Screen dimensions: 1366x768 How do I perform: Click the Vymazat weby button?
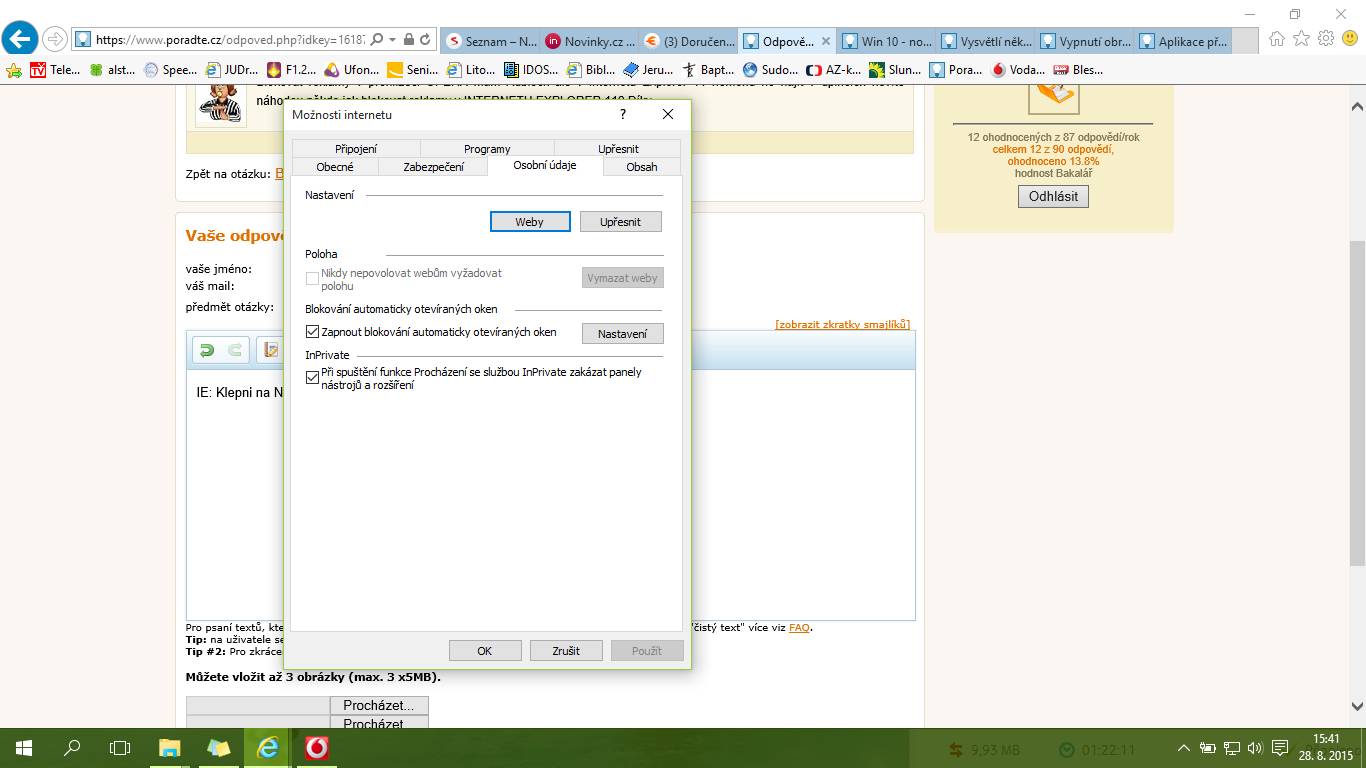coord(622,278)
